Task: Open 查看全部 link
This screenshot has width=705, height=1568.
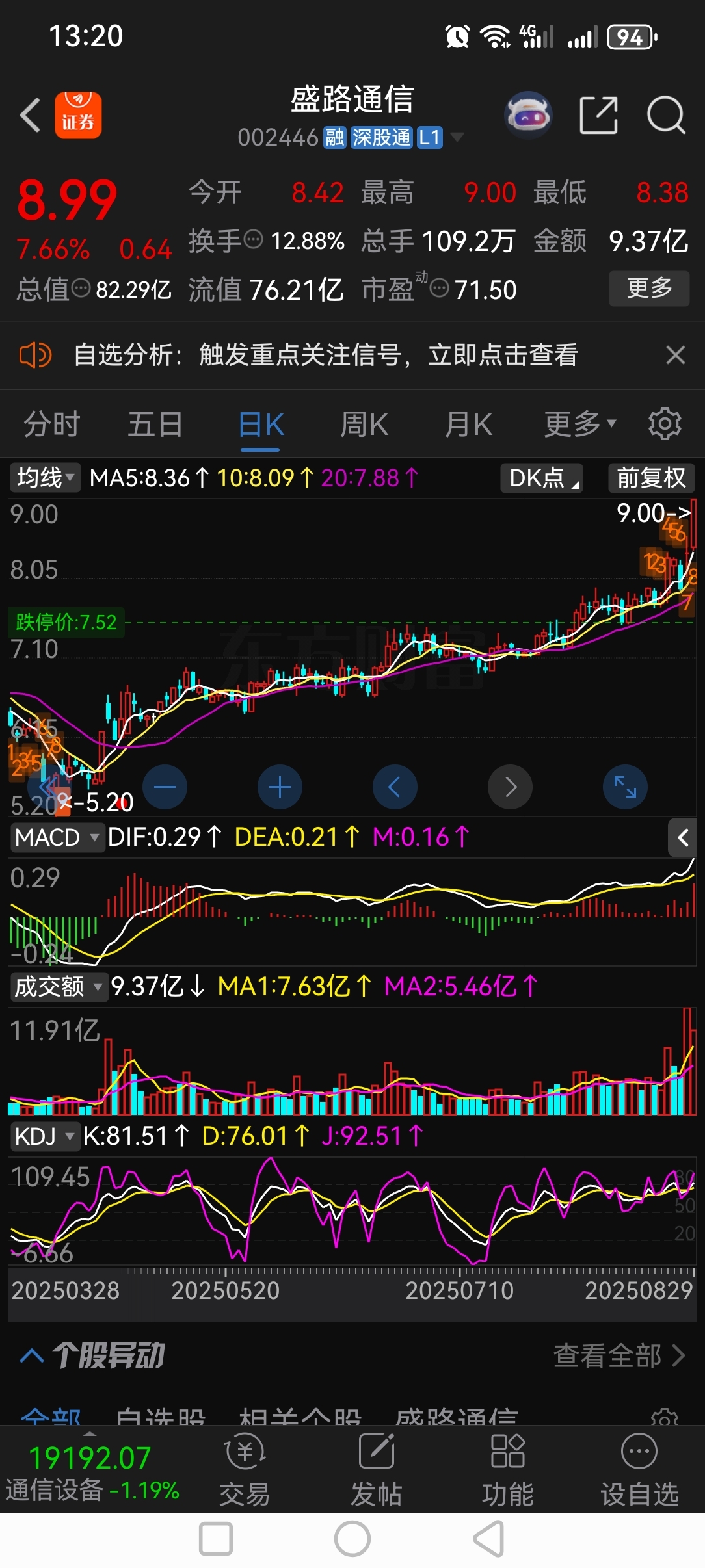Action: click(619, 1356)
